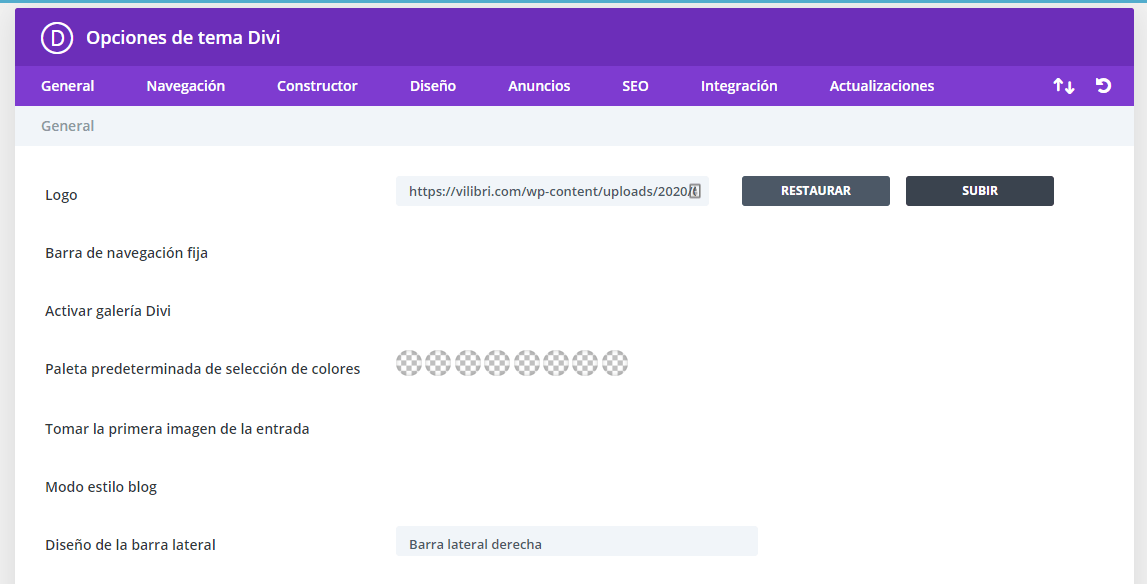This screenshot has width=1147, height=584.
Task: Open the import/export arrows icon
Action: point(1064,86)
